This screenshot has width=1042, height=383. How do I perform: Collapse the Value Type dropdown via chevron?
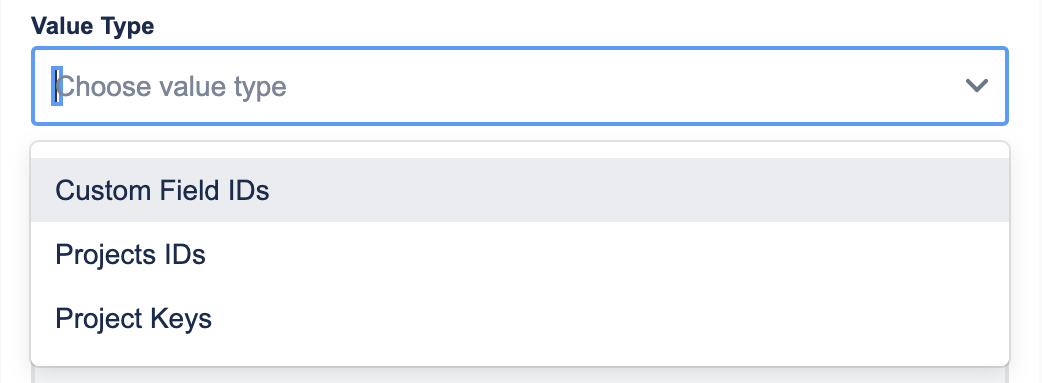pyautogui.click(x=976, y=86)
